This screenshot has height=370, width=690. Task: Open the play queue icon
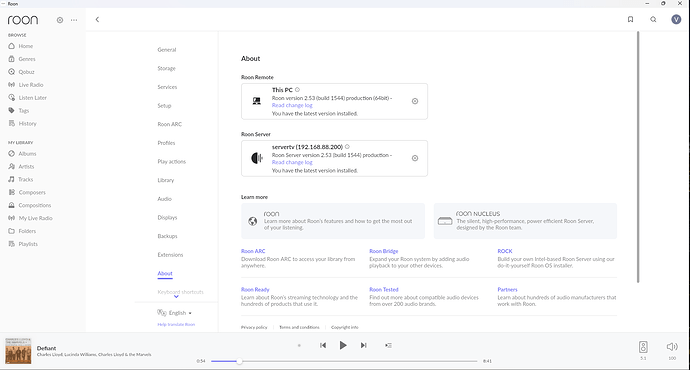388,345
